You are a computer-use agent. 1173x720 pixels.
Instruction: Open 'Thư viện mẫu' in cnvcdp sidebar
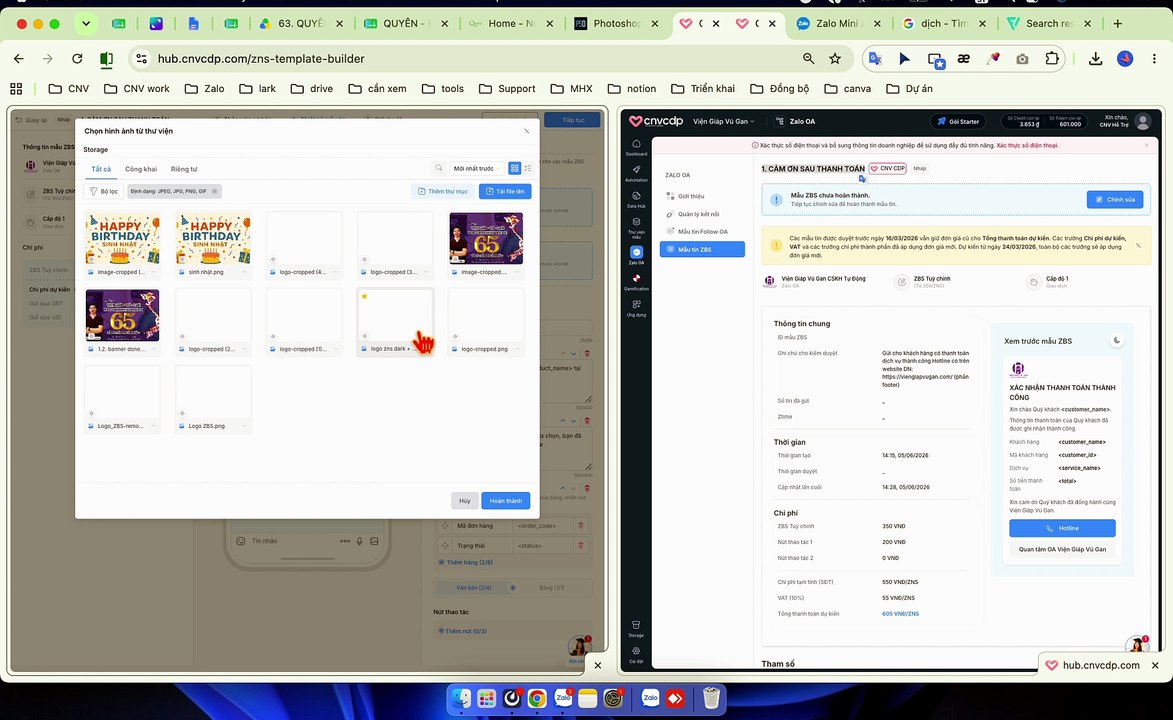coord(636,228)
